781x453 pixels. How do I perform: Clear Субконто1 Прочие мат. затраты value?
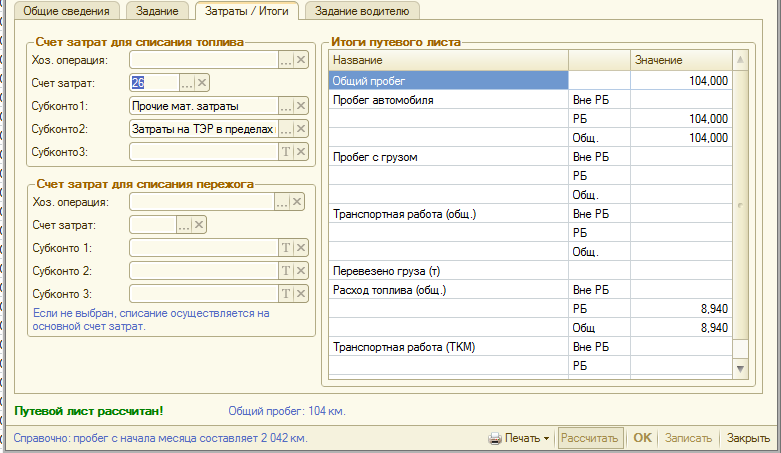[x=301, y=106]
